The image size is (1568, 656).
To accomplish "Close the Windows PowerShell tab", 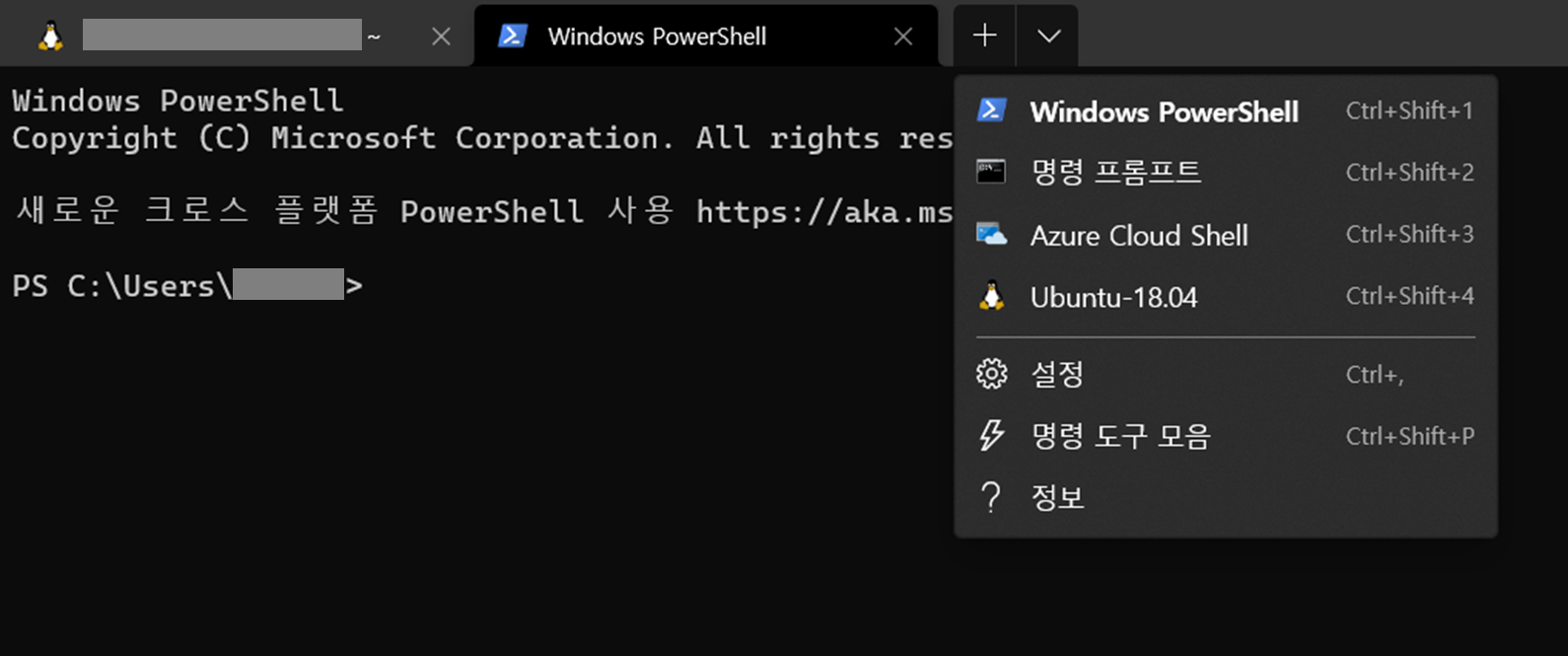I will pyautogui.click(x=902, y=36).
